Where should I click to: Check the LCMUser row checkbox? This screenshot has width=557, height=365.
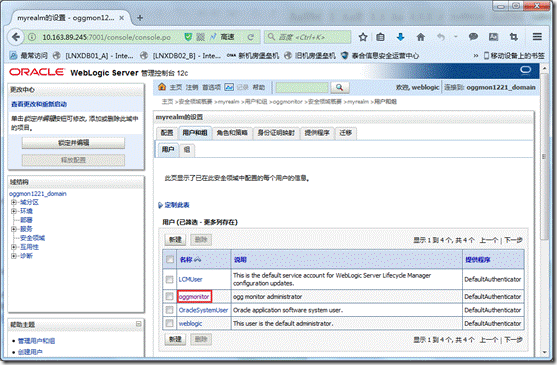[x=169, y=279]
